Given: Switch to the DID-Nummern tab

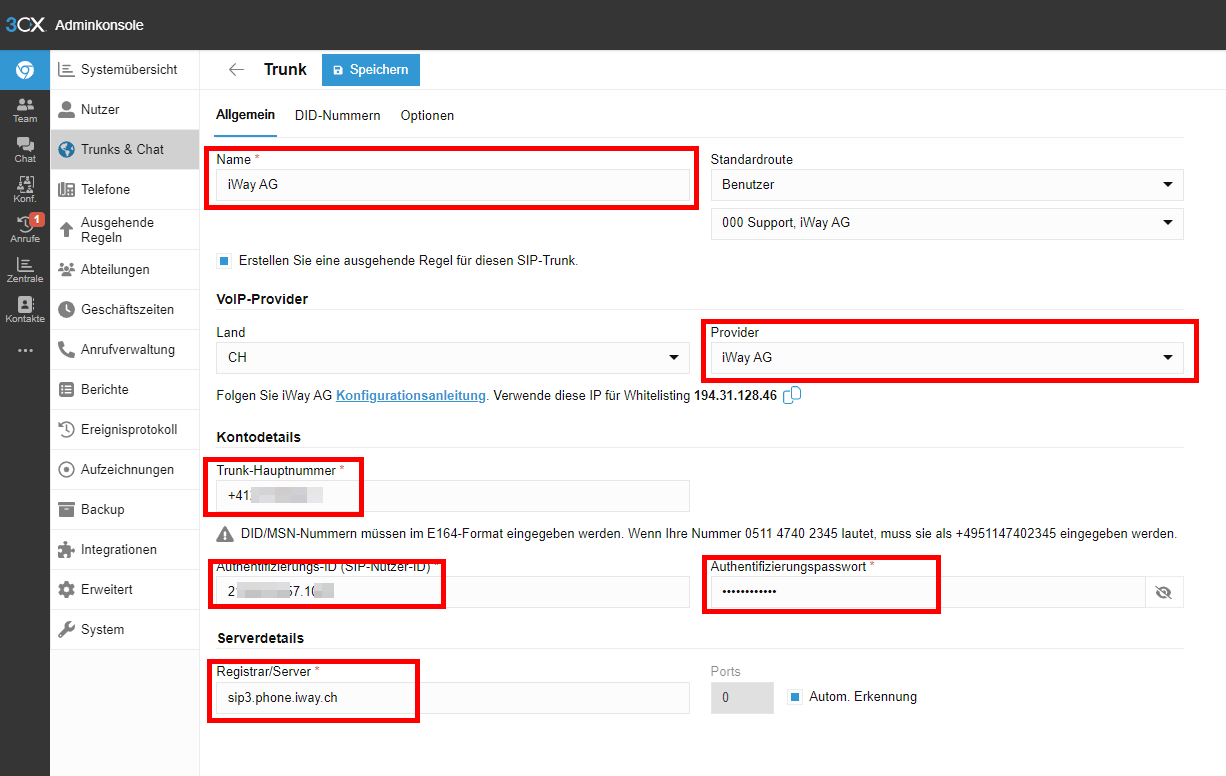Looking at the screenshot, I should pos(338,116).
